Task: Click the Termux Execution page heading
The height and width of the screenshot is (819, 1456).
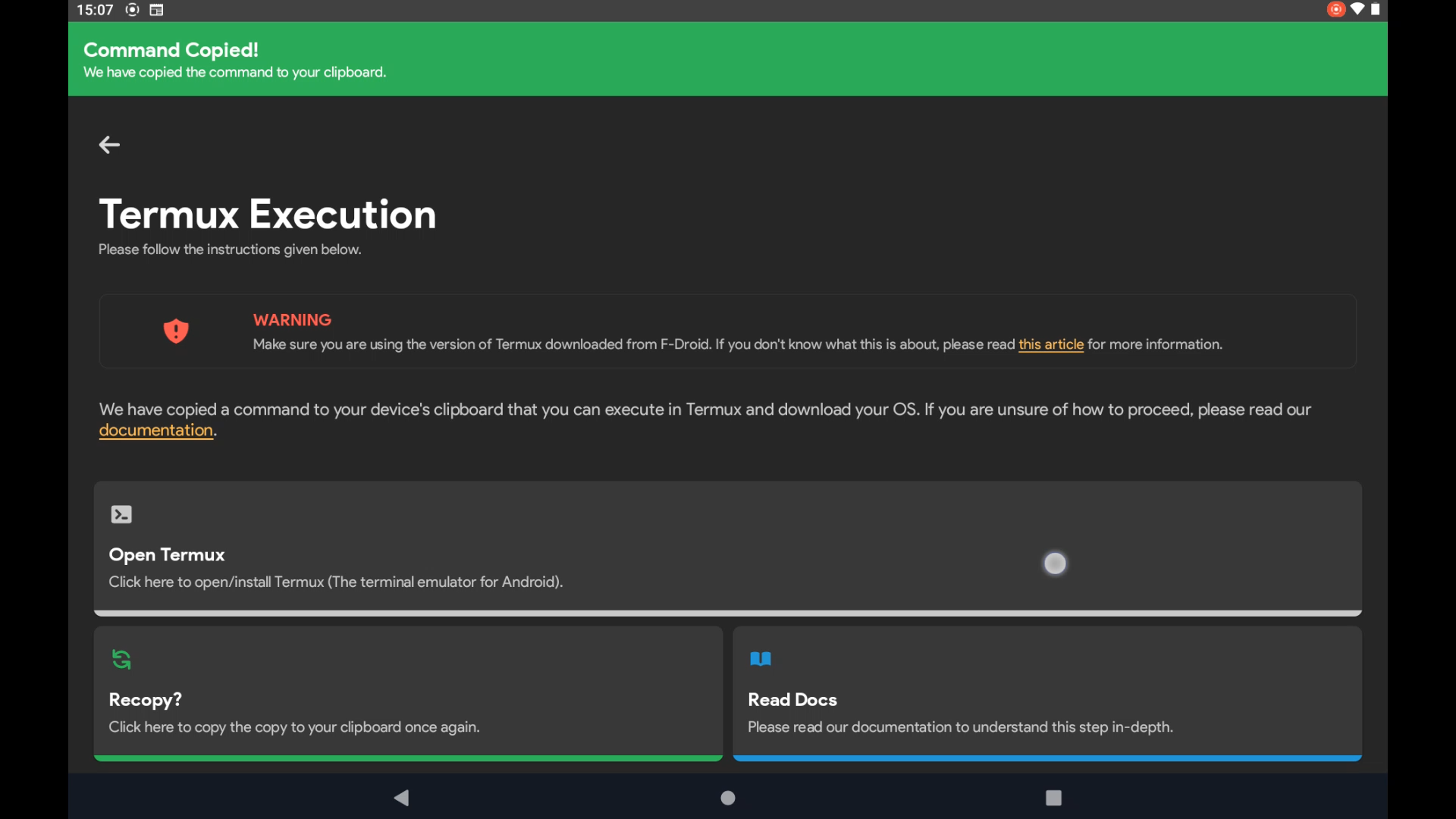Action: [x=267, y=215]
